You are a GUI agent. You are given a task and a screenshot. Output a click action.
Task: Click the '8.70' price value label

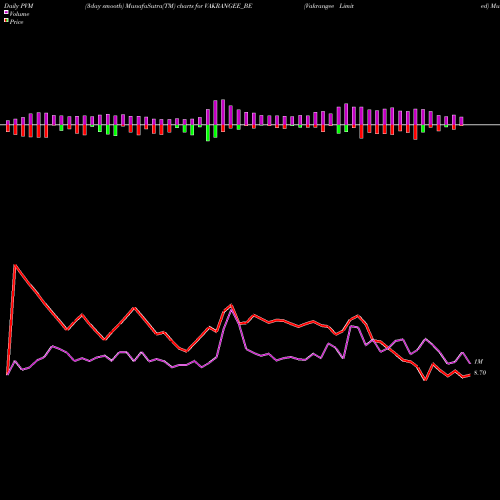coord(480,373)
